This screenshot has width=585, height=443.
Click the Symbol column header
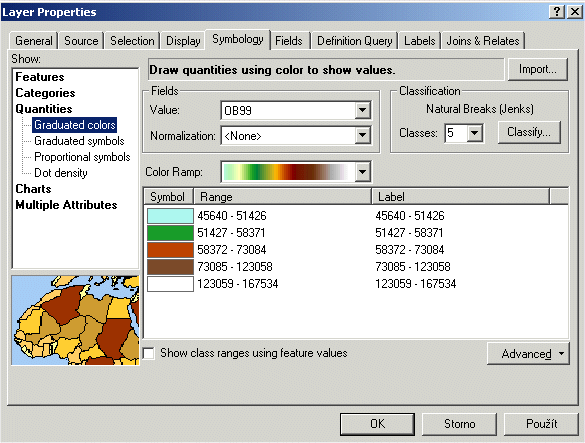(x=168, y=197)
